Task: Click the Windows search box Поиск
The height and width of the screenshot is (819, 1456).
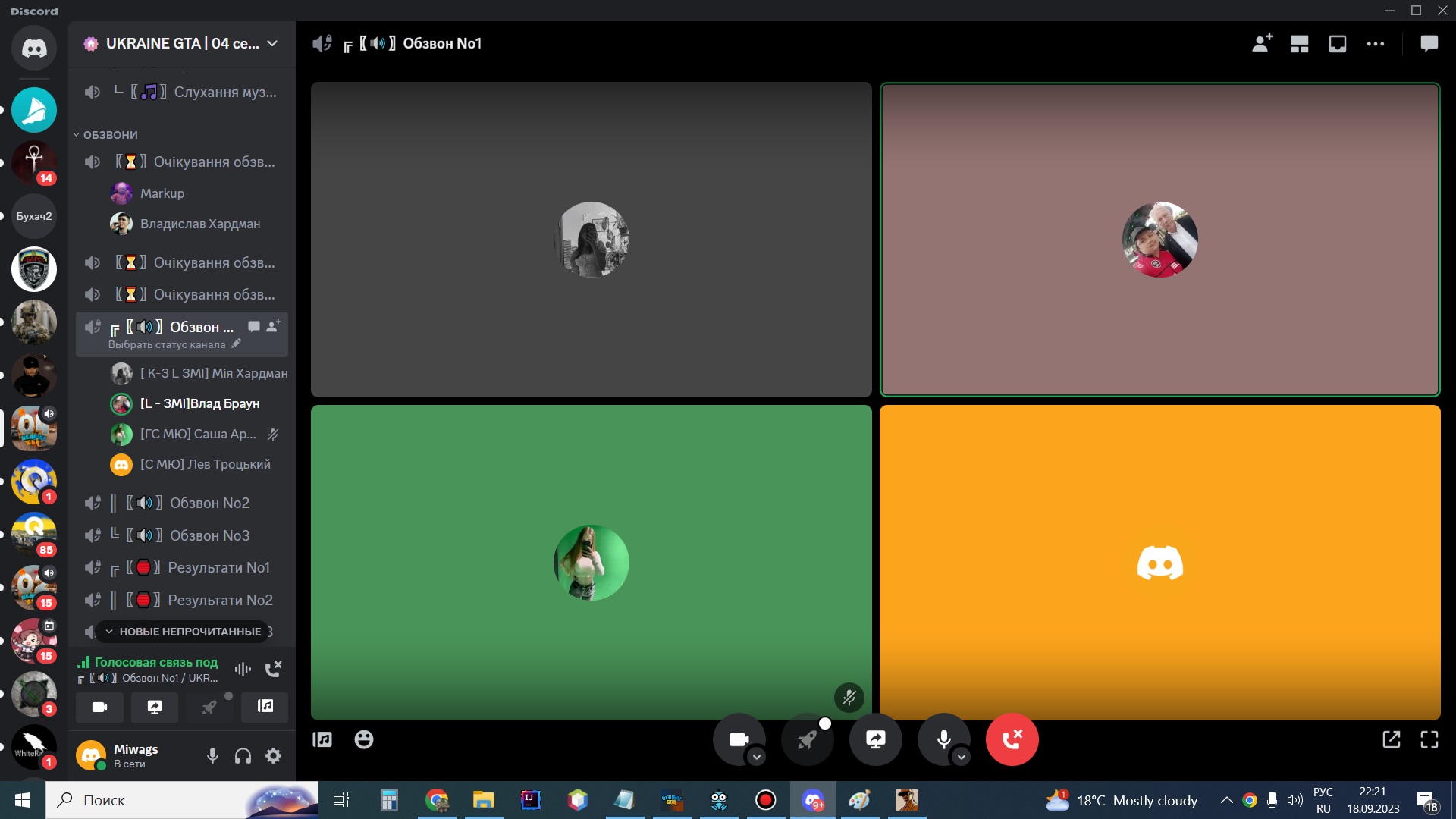Action: pos(183,800)
